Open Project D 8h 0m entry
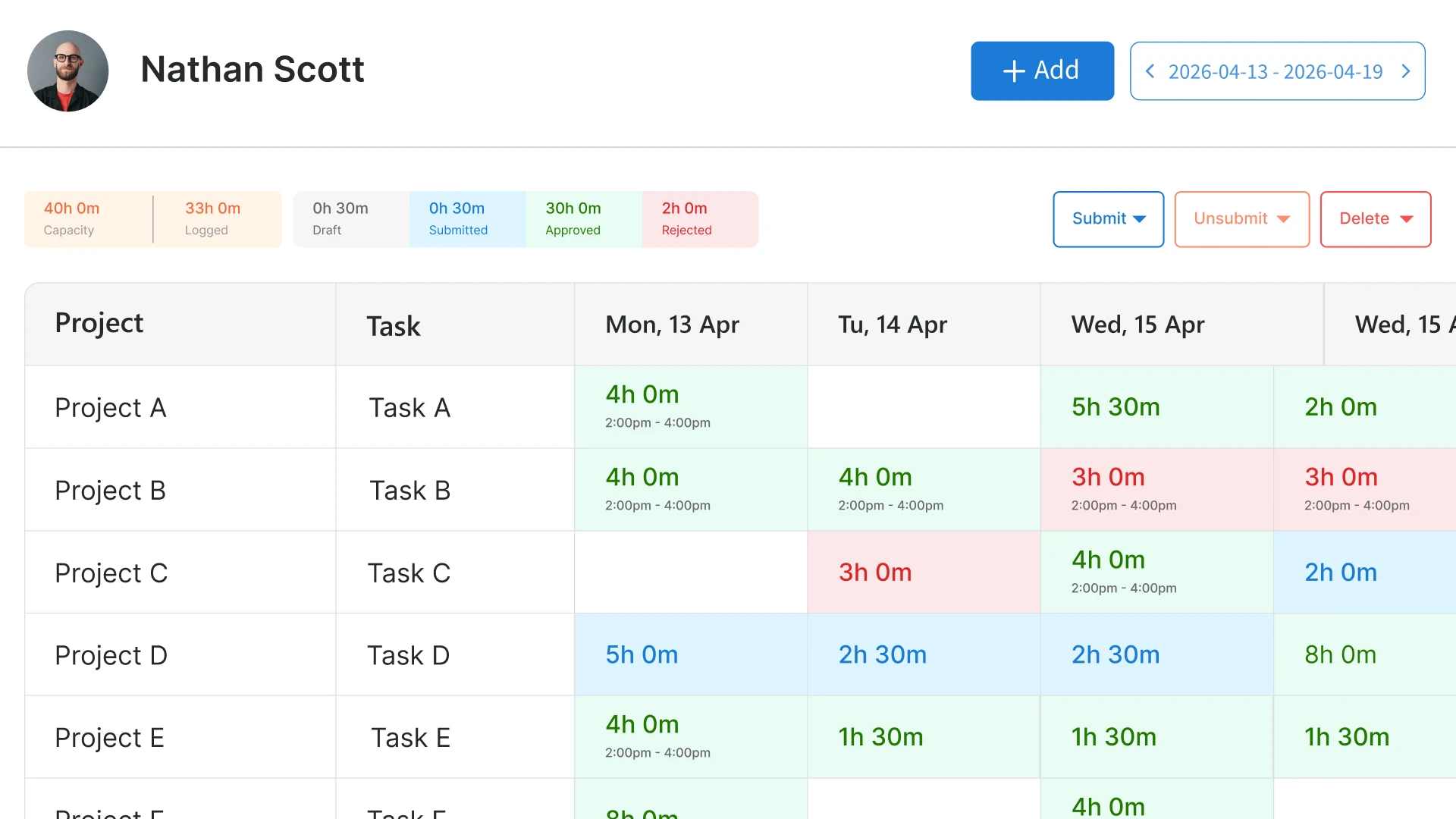1456x819 pixels. click(x=1365, y=654)
